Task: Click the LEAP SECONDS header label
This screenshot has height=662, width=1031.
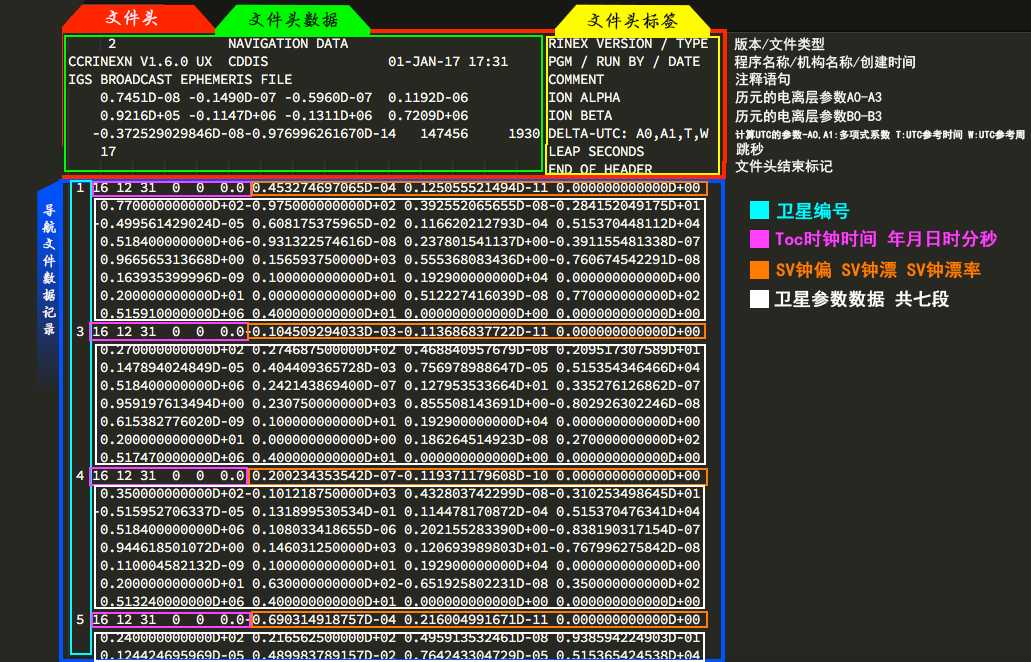Action: tap(596, 151)
